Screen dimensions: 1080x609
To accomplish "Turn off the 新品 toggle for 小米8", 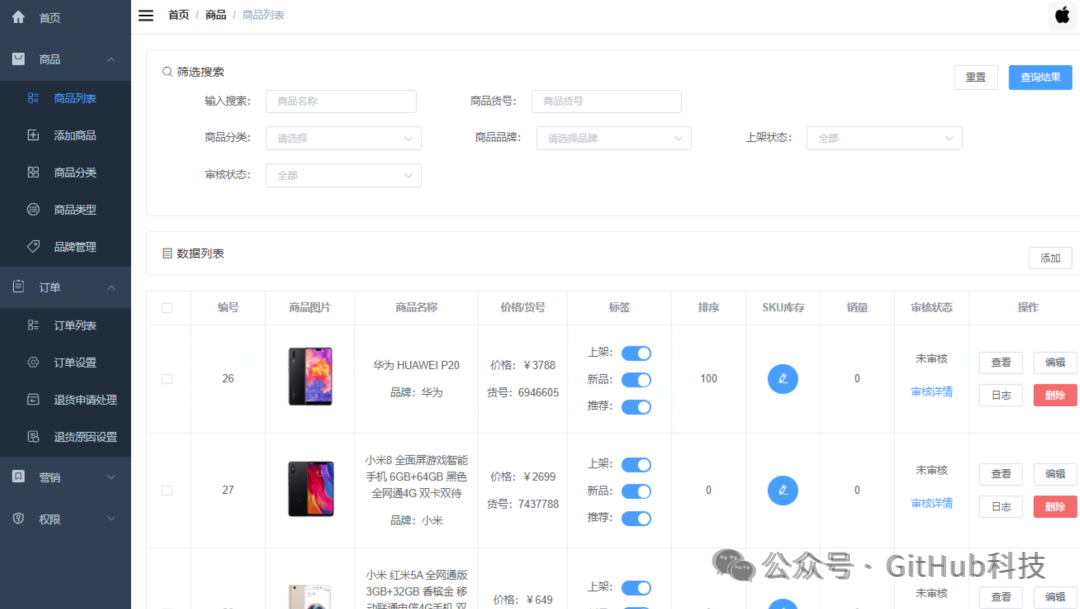I will click(x=636, y=491).
